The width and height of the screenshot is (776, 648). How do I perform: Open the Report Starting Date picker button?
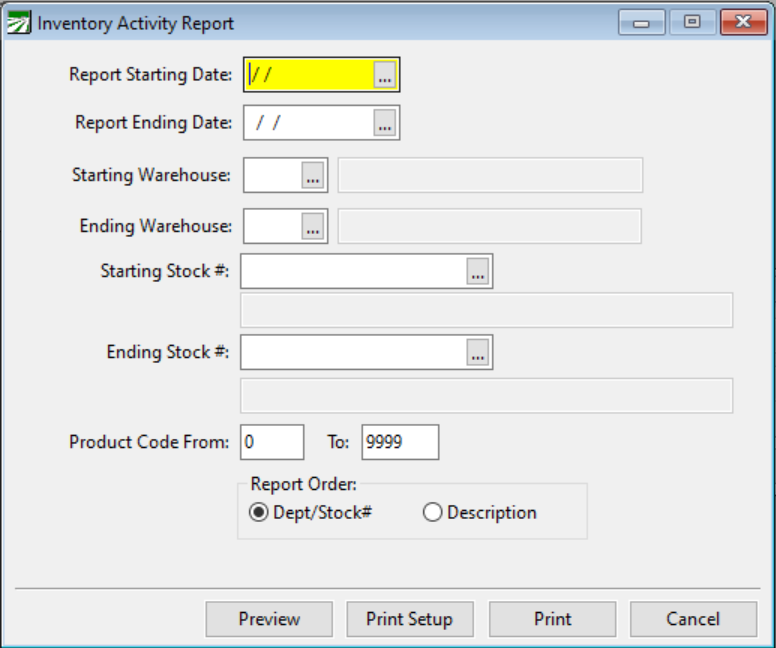click(x=385, y=75)
